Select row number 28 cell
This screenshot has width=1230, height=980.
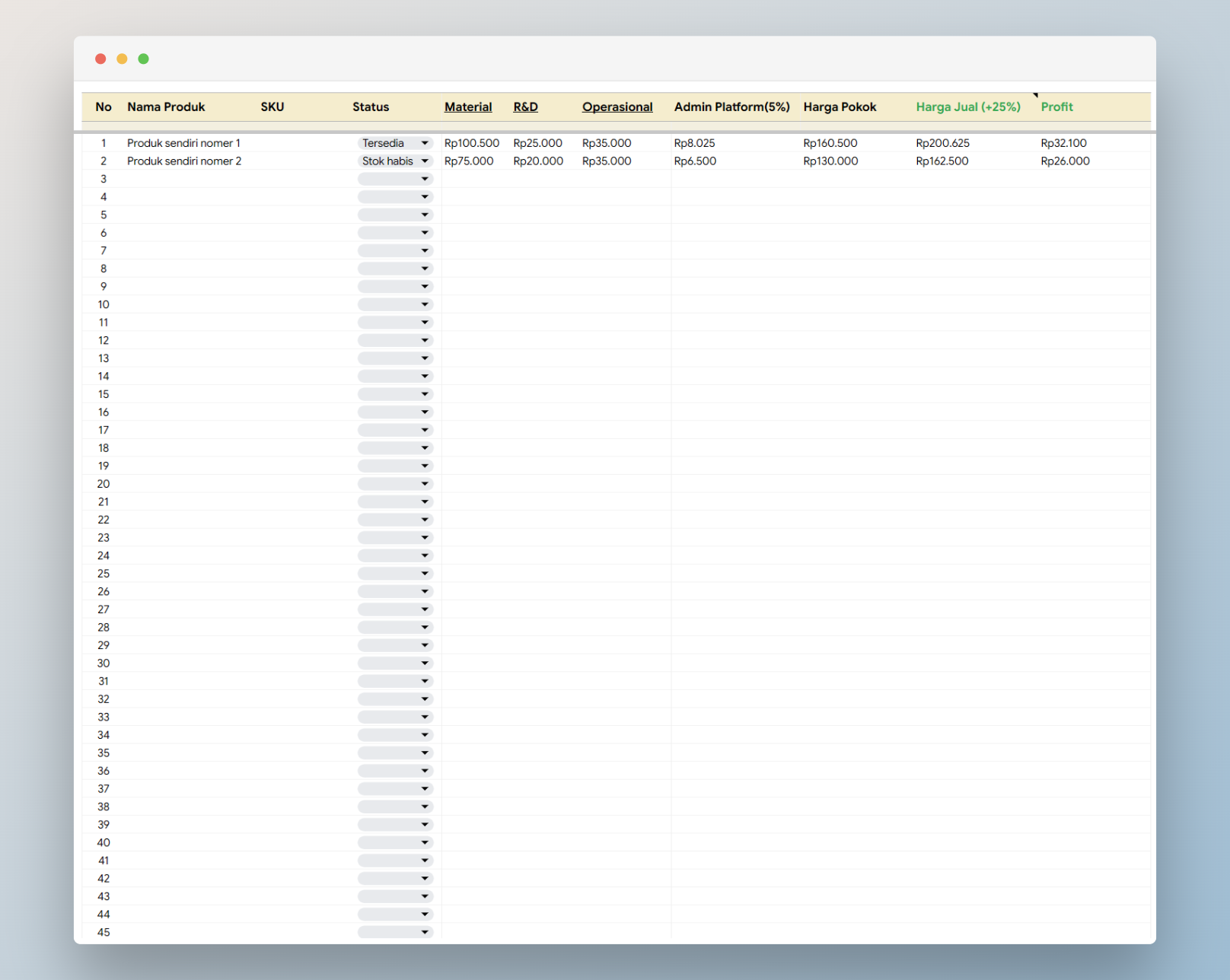coord(104,628)
